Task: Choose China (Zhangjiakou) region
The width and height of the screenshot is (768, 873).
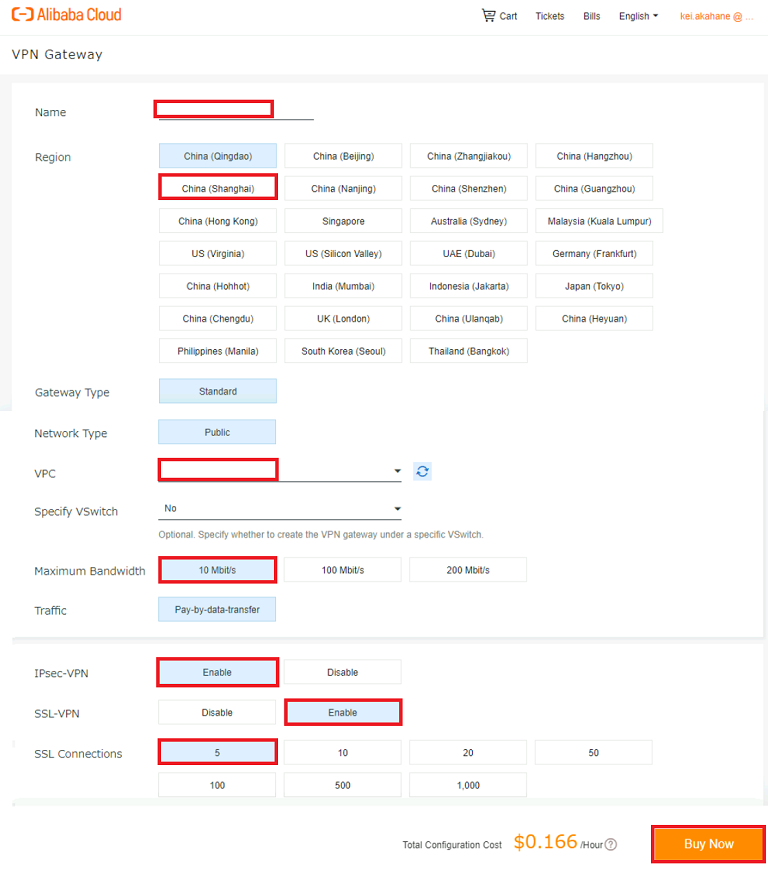Action: (x=469, y=156)
